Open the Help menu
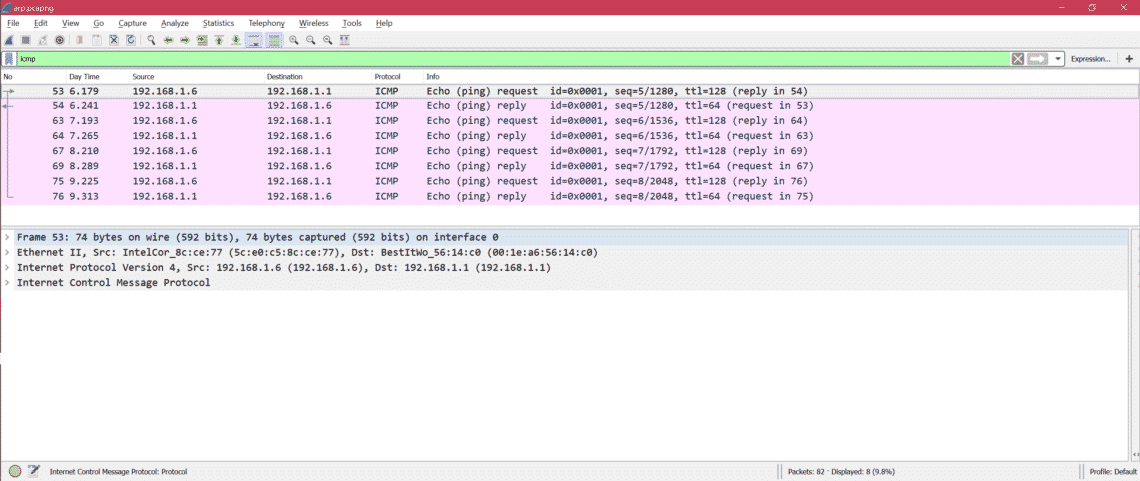The image size is (1140, 481). 384,23
